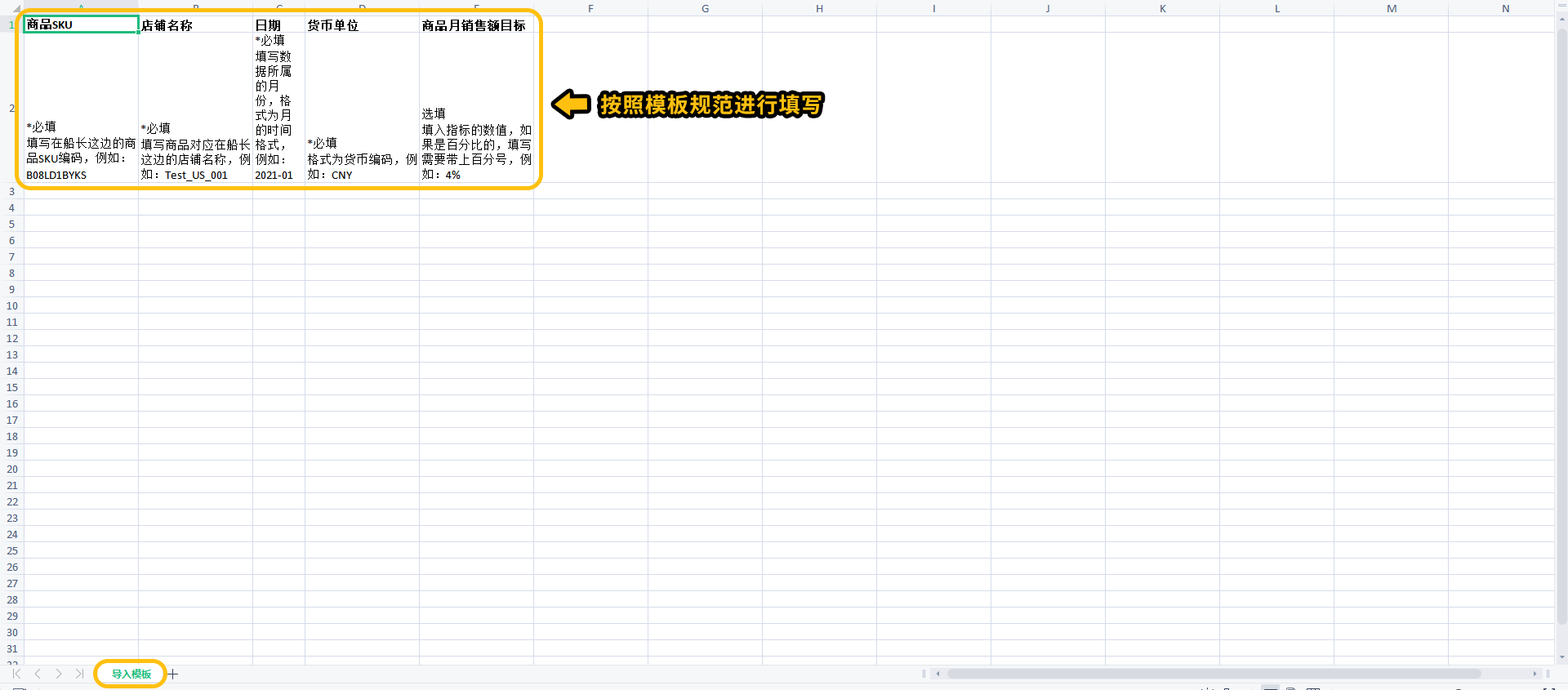Click left arrow of horizontal scrollbar
The width and height of the screenshot is (1568, 690).
938,674
